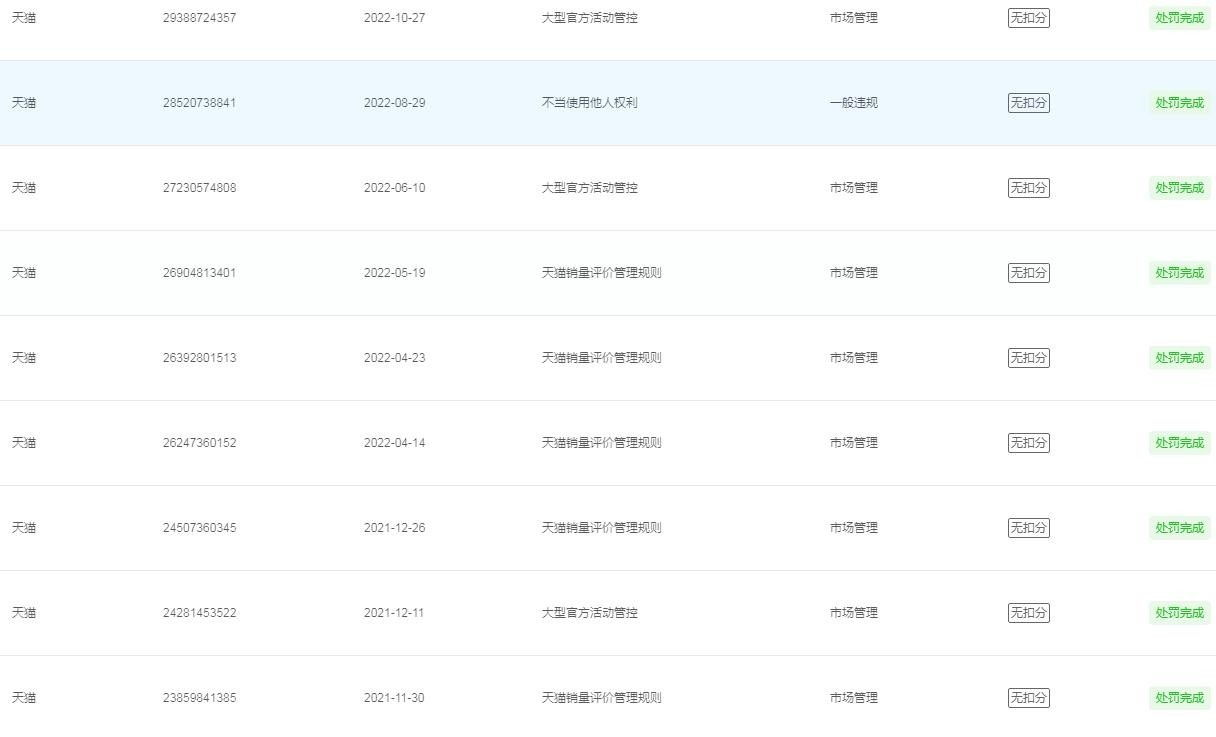The image size is (1216, 737).
Task: Click 市场管理 in the 2021-11-30 row
Action: click(854, 698)
